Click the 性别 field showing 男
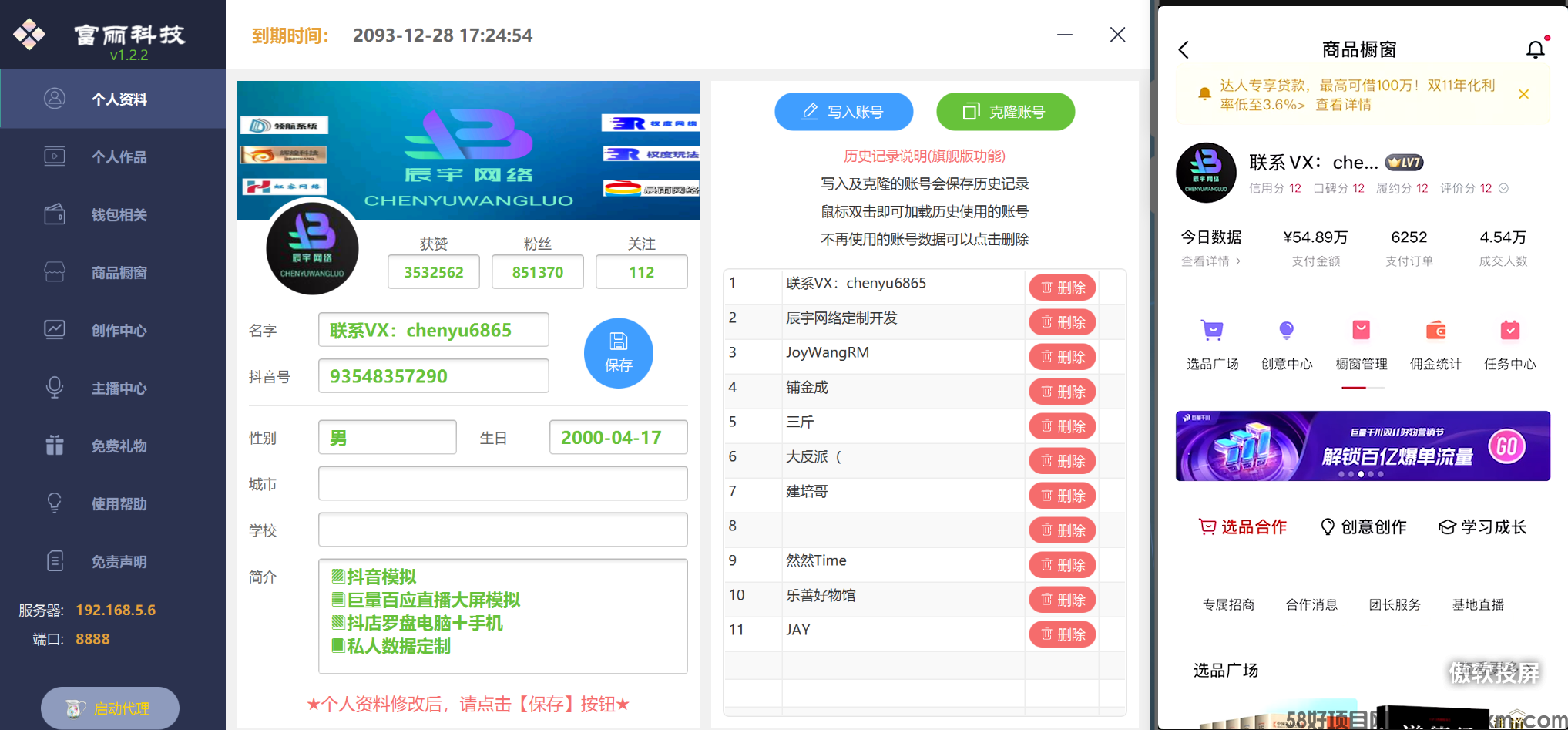The image size is (1568, 730). pyautogui.click(x=388, y=437)
